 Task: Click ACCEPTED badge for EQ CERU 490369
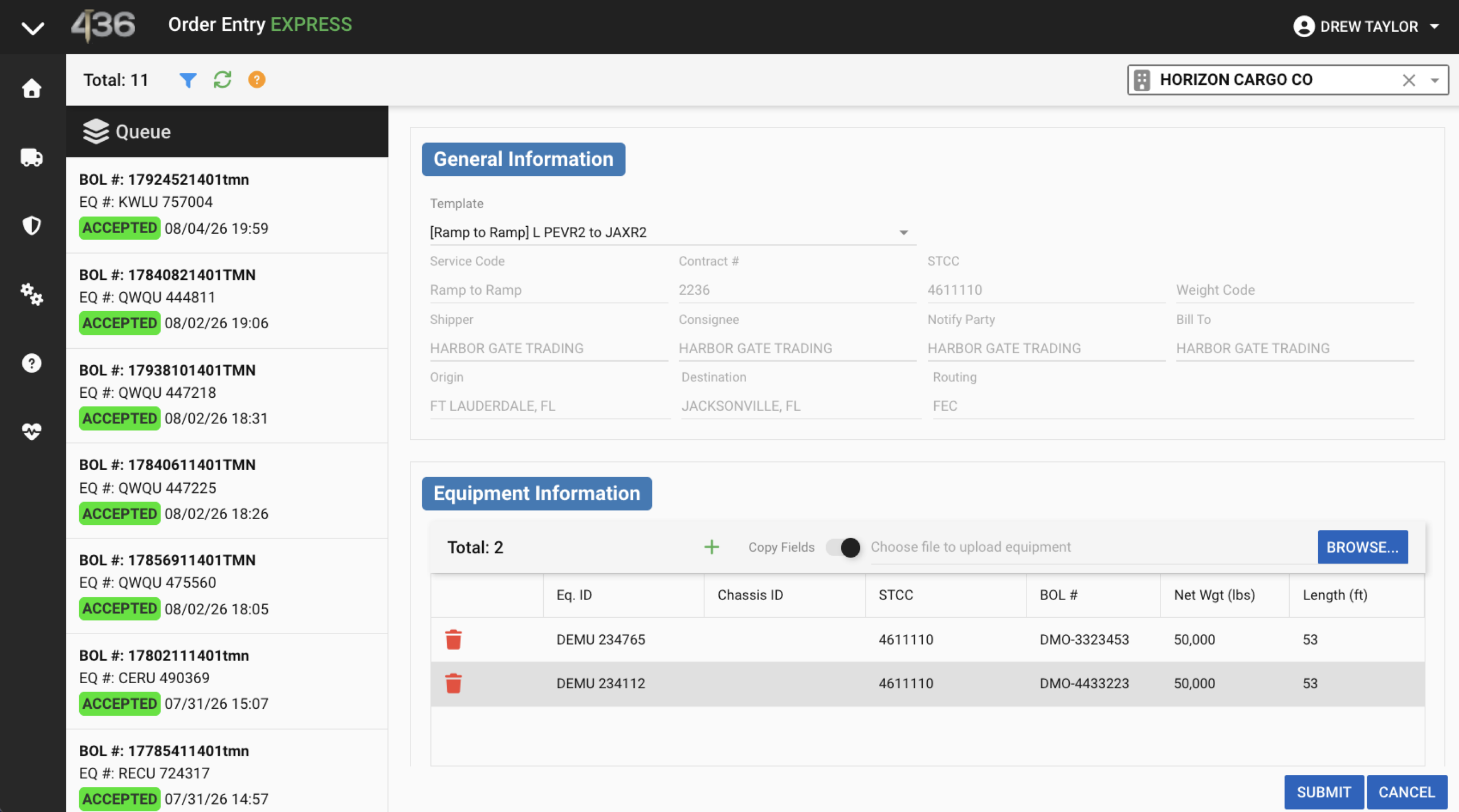(120, 704)
